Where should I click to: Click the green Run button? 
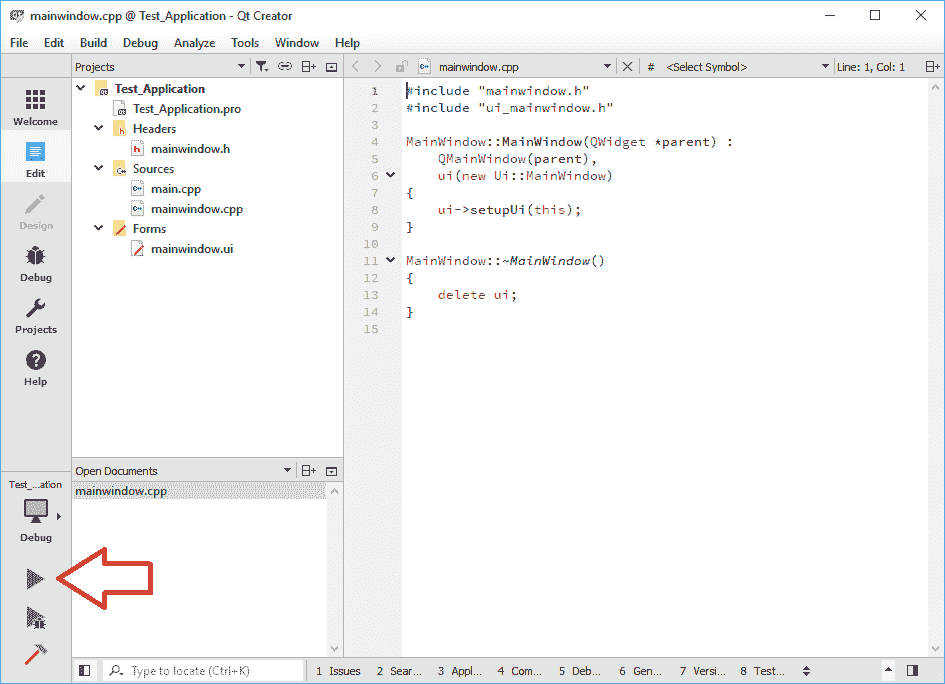(x=35, y=578)
